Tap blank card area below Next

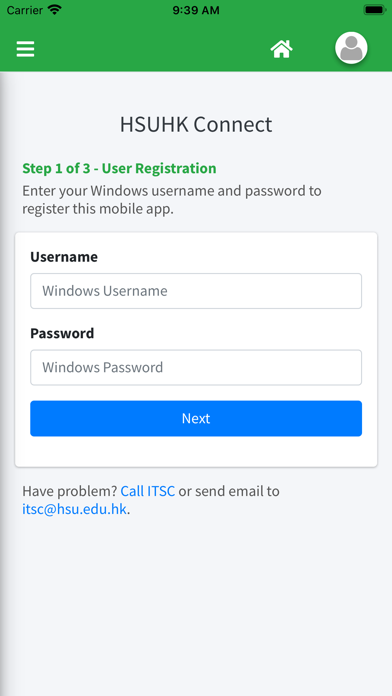point(196,451)
